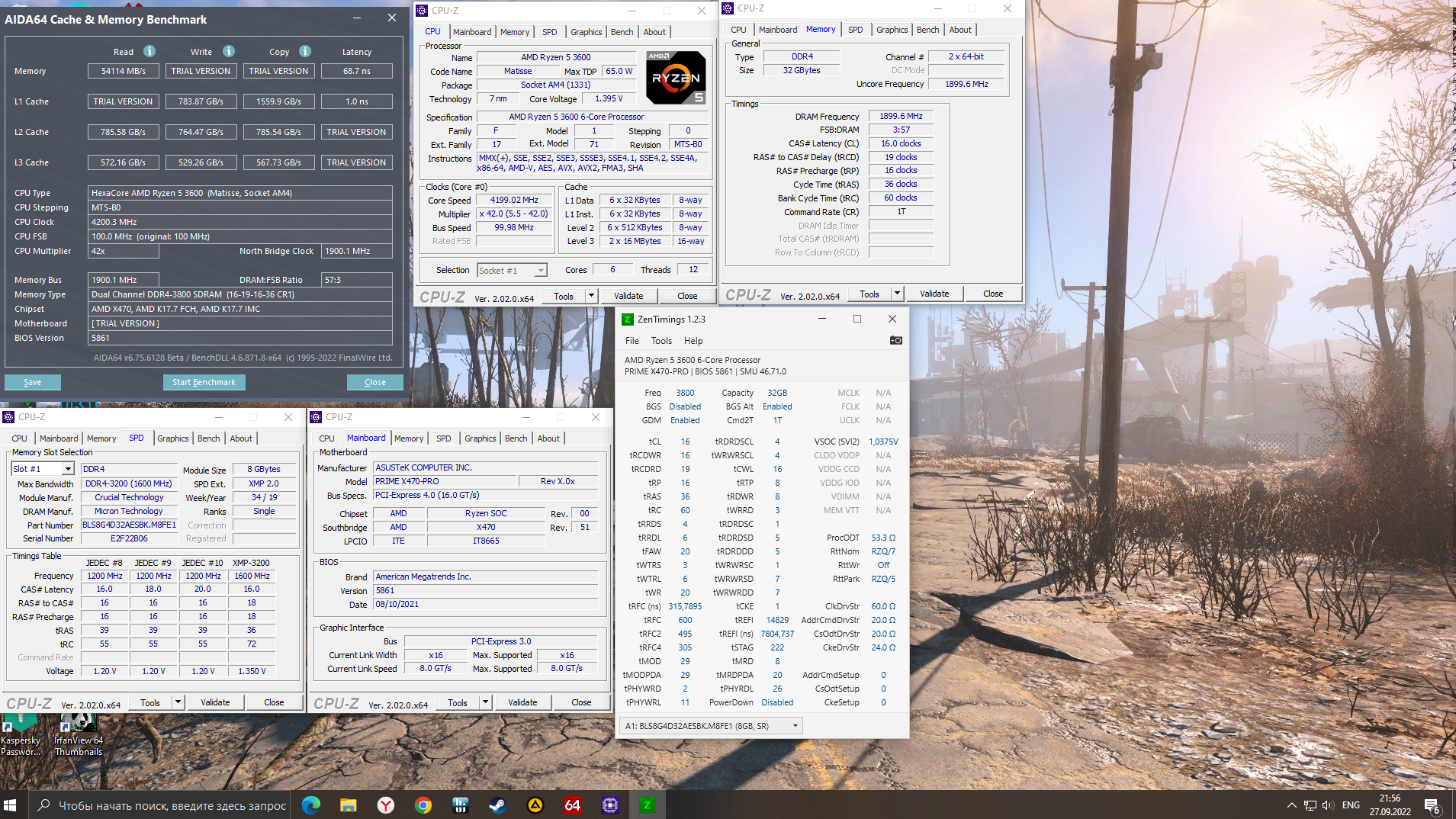The image size is (1456, 819).
Task: Open the network tray icon
Action: click(1310, 805)
